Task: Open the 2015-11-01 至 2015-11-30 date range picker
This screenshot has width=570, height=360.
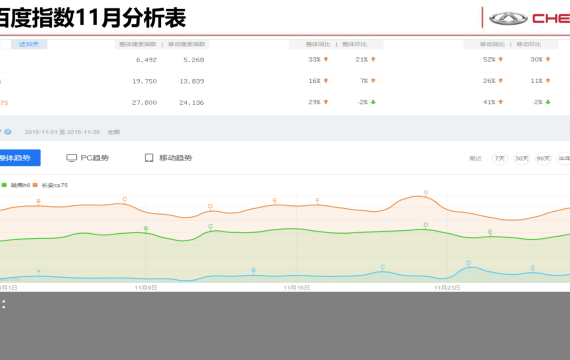Action: tap(62, 132)
